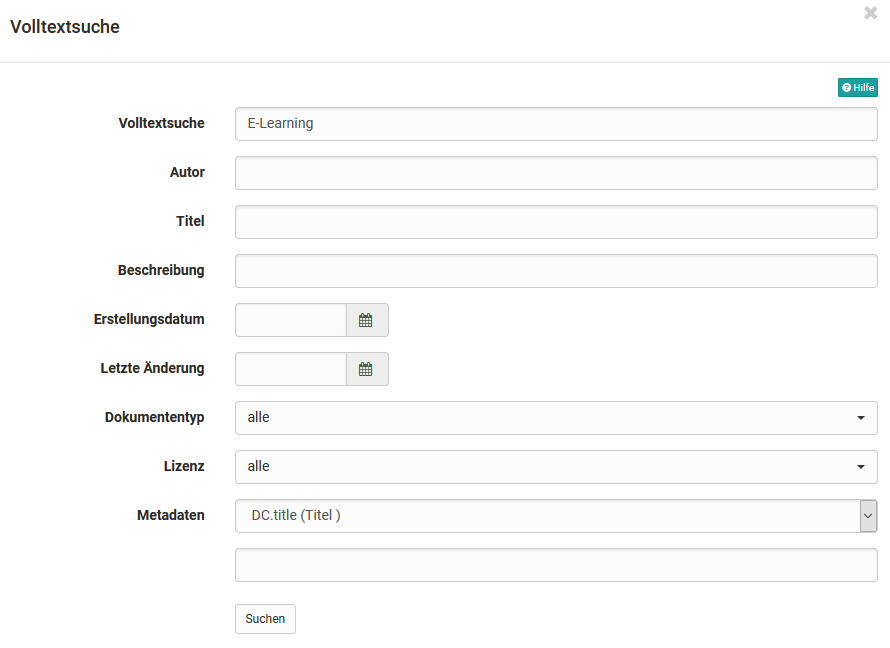Screen dimensions: 890x648
Task: Open the Metadaten DC.title selector
Action: pos(555,516)
